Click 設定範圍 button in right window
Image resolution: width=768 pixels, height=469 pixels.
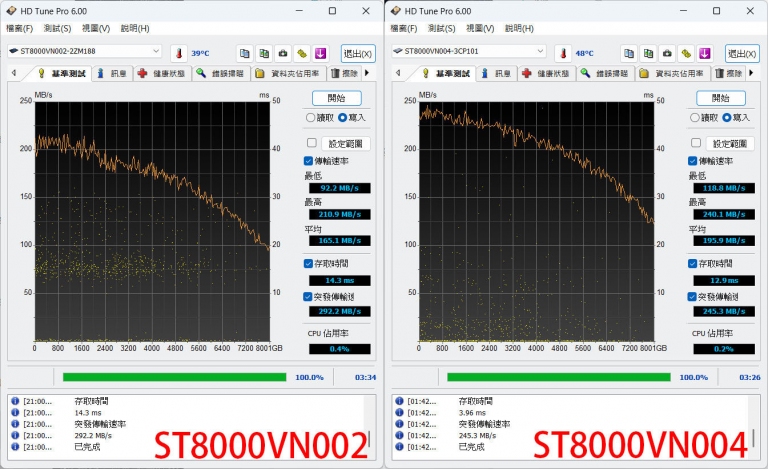(x=730, y=143)
